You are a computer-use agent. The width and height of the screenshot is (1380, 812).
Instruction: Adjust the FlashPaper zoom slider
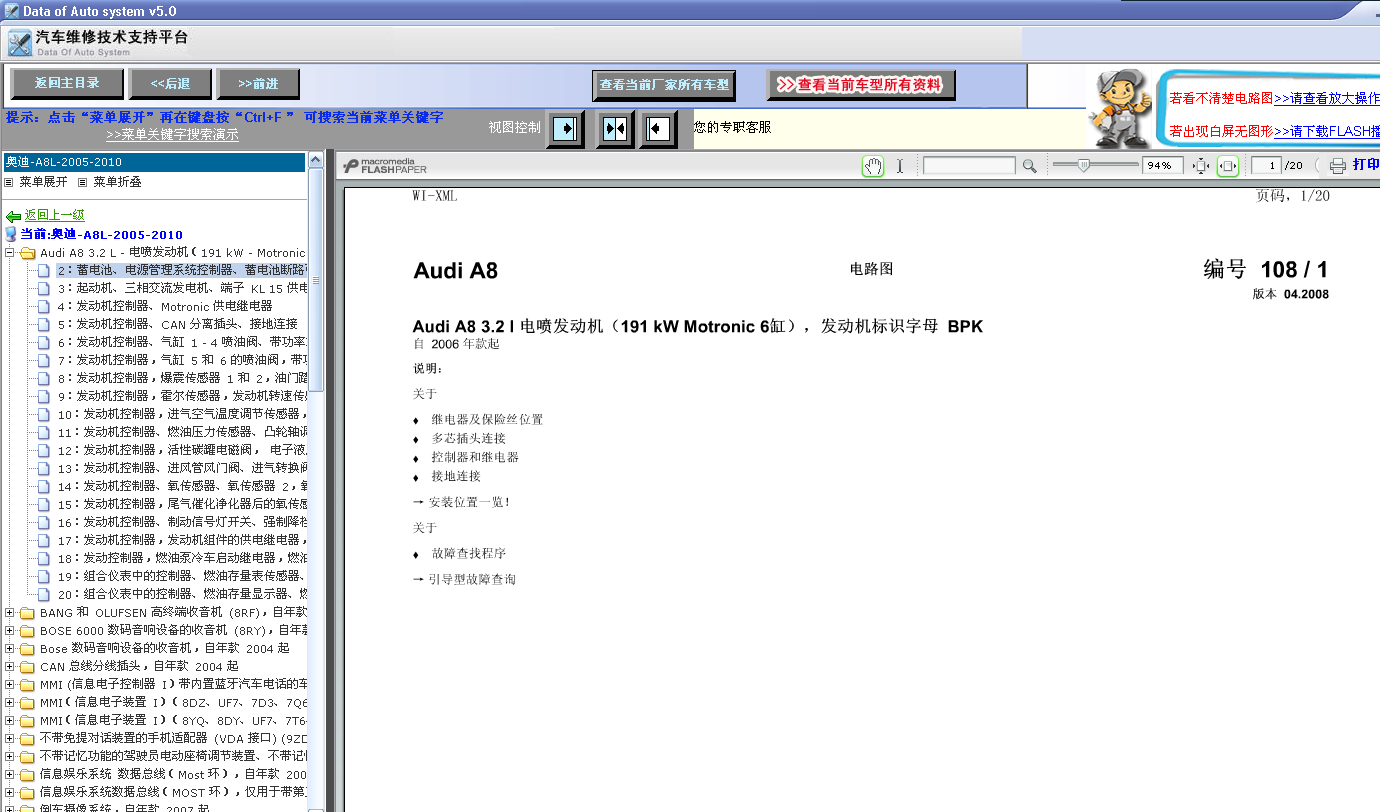click(x=1084, y=165)
